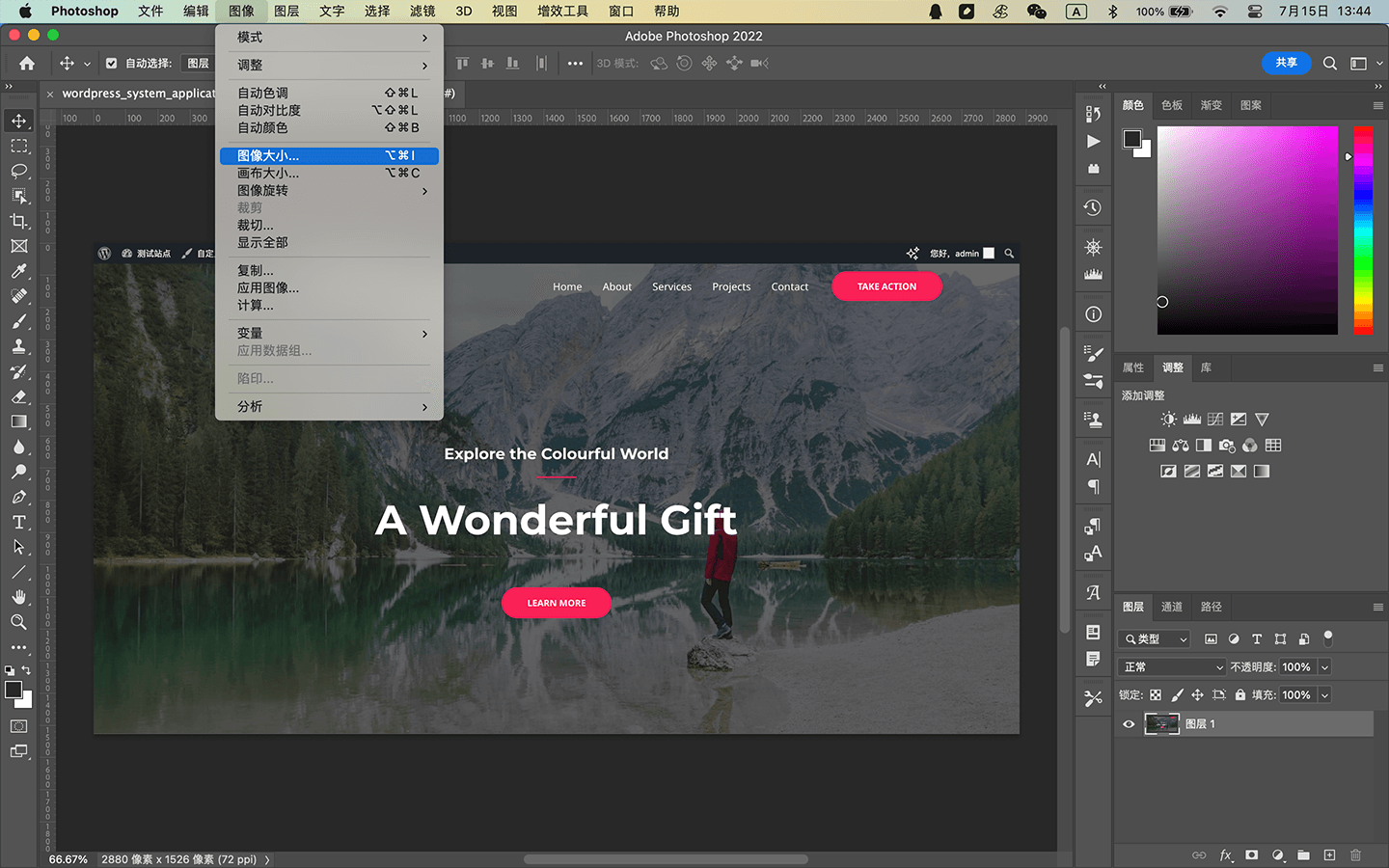Select the Dodge tool

click(18, 472)
